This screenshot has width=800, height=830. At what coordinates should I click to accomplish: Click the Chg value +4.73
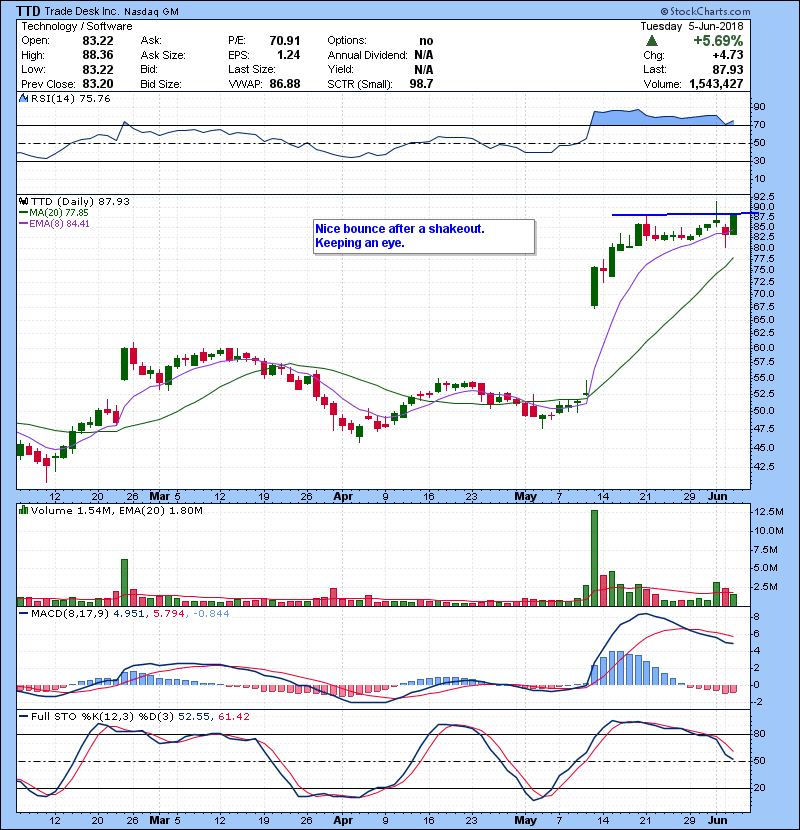click(x=727, y=55)
